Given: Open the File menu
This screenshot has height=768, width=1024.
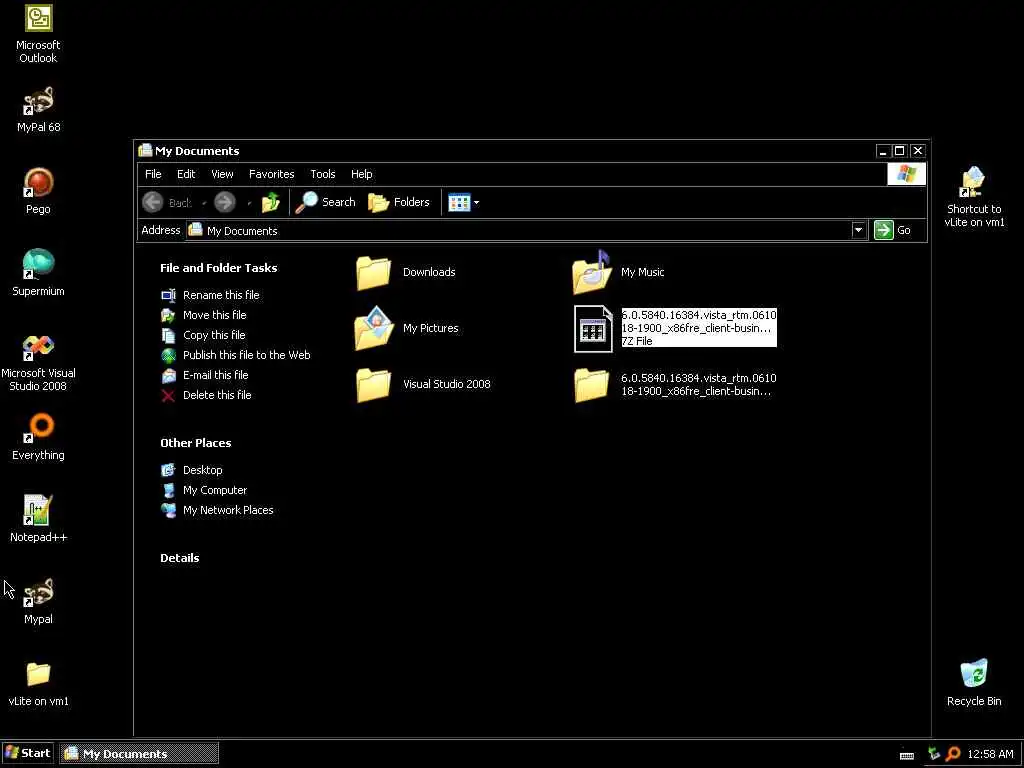Looking at the screenshot, I should click(x=153, y=174).
